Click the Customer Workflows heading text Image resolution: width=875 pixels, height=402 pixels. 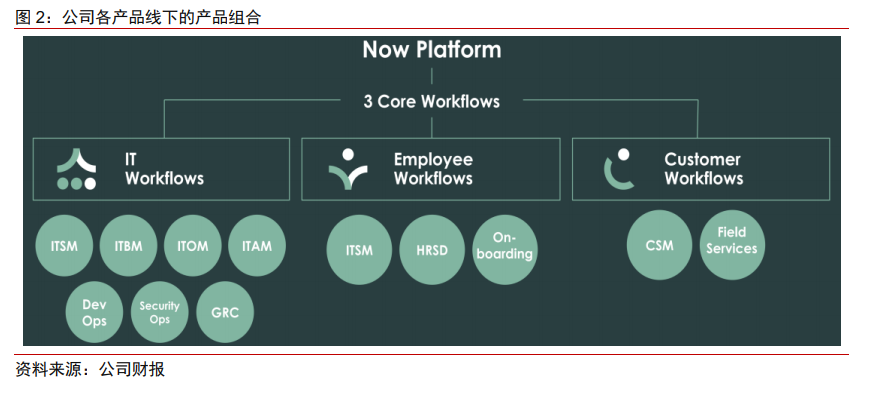(x=704, y=169)
